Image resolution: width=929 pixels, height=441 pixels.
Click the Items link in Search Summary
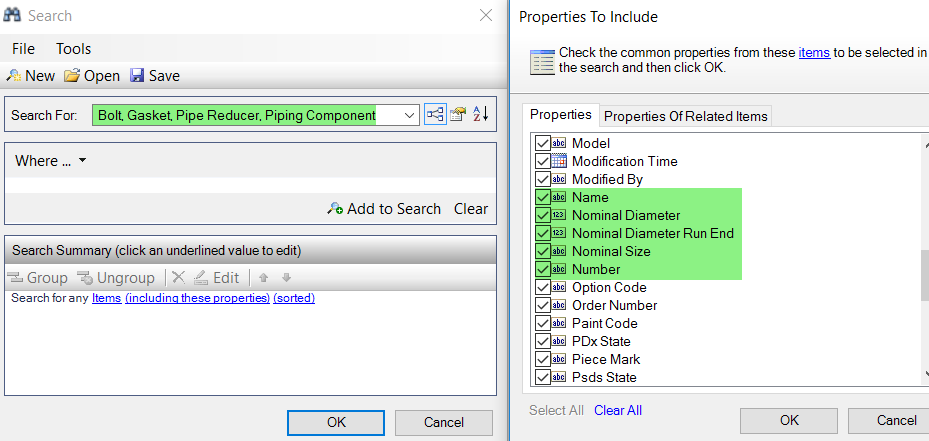tap(107, 298)
